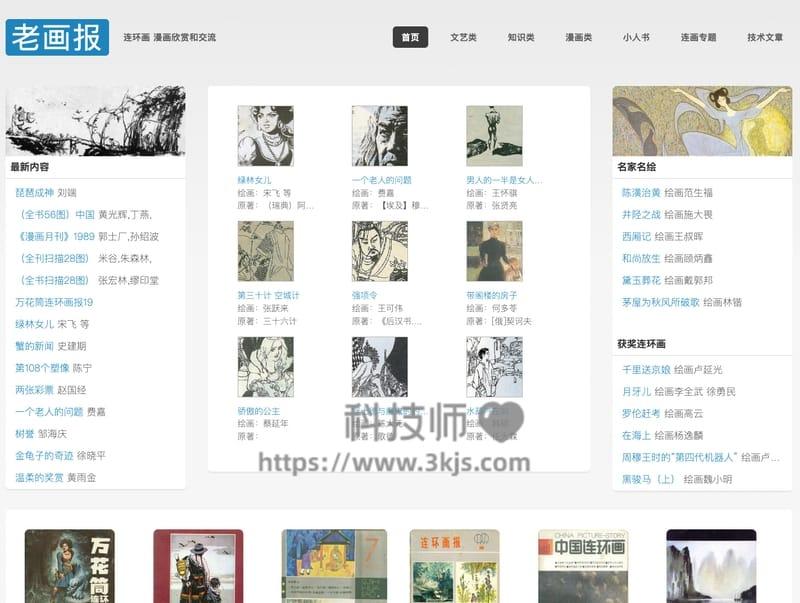The image size is (800, 603).
Task: Open the 琵琶成神 link
Action: [x=35, y=193]
